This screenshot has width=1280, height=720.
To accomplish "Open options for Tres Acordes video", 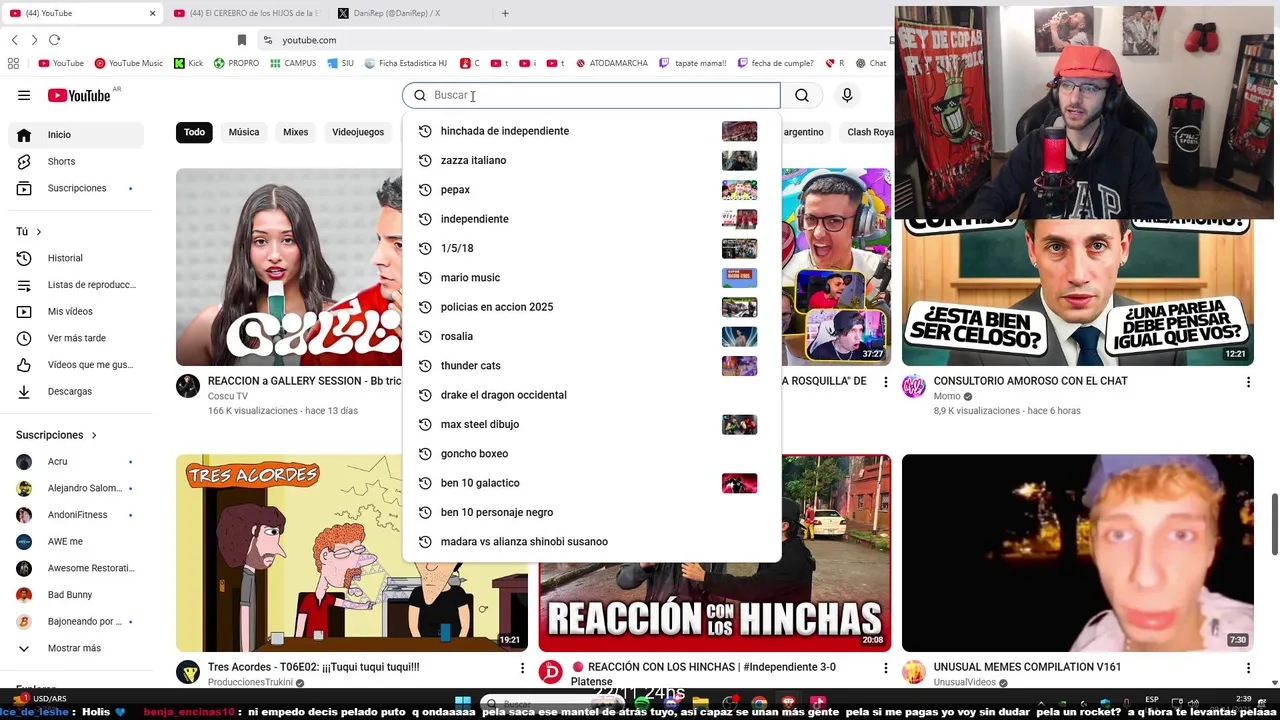I will (x=522, y=668).
